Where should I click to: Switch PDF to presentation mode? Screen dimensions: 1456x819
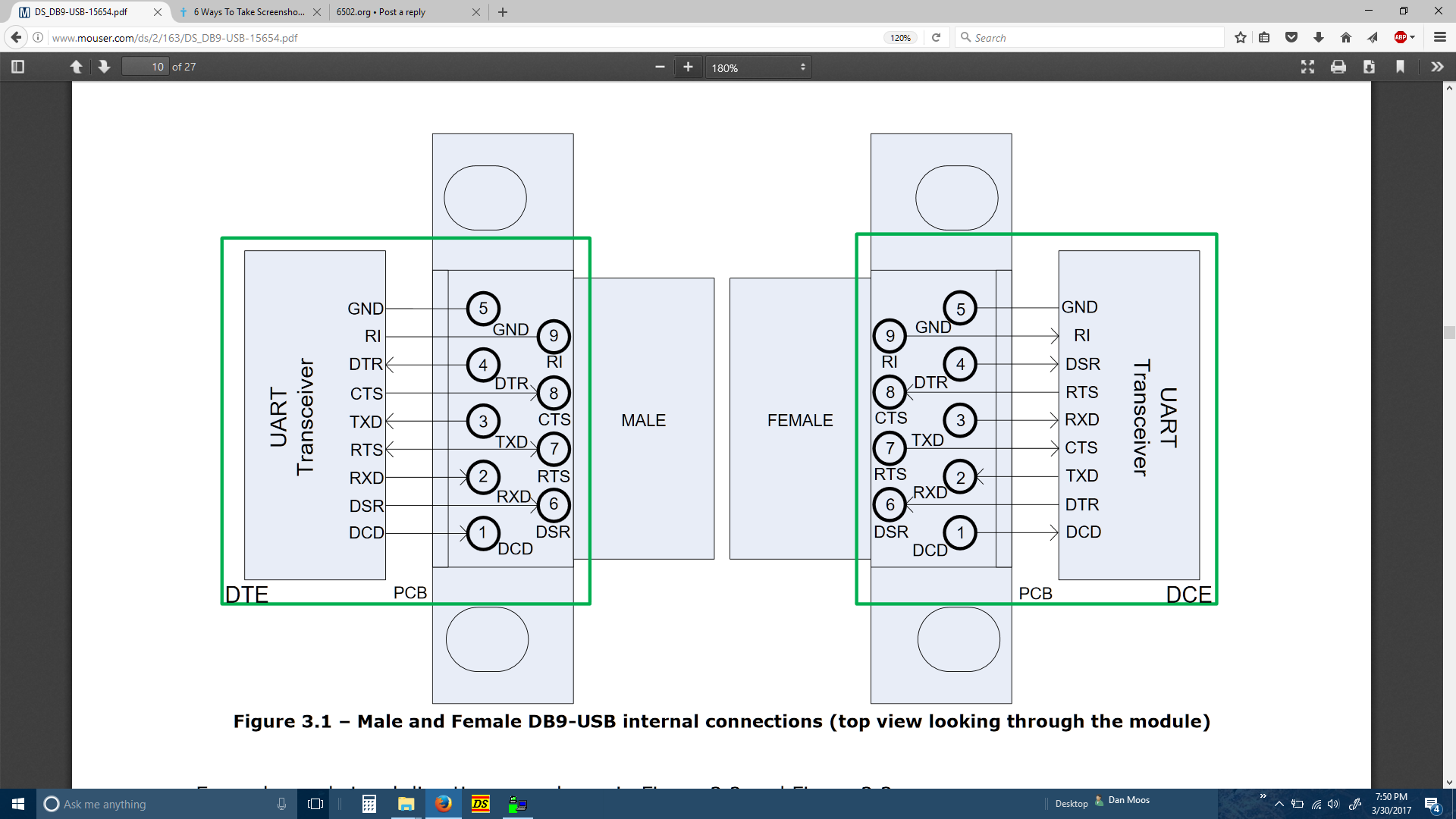1307,67
